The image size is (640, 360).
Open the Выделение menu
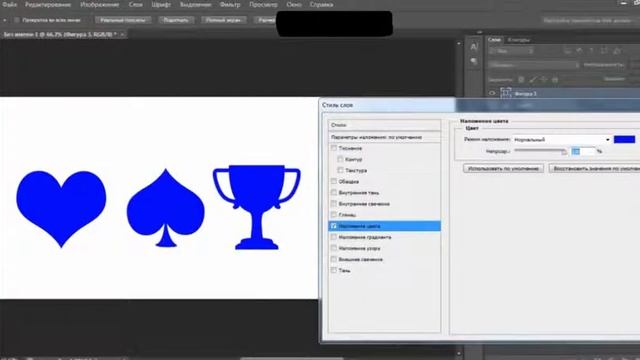click(196, 5)
